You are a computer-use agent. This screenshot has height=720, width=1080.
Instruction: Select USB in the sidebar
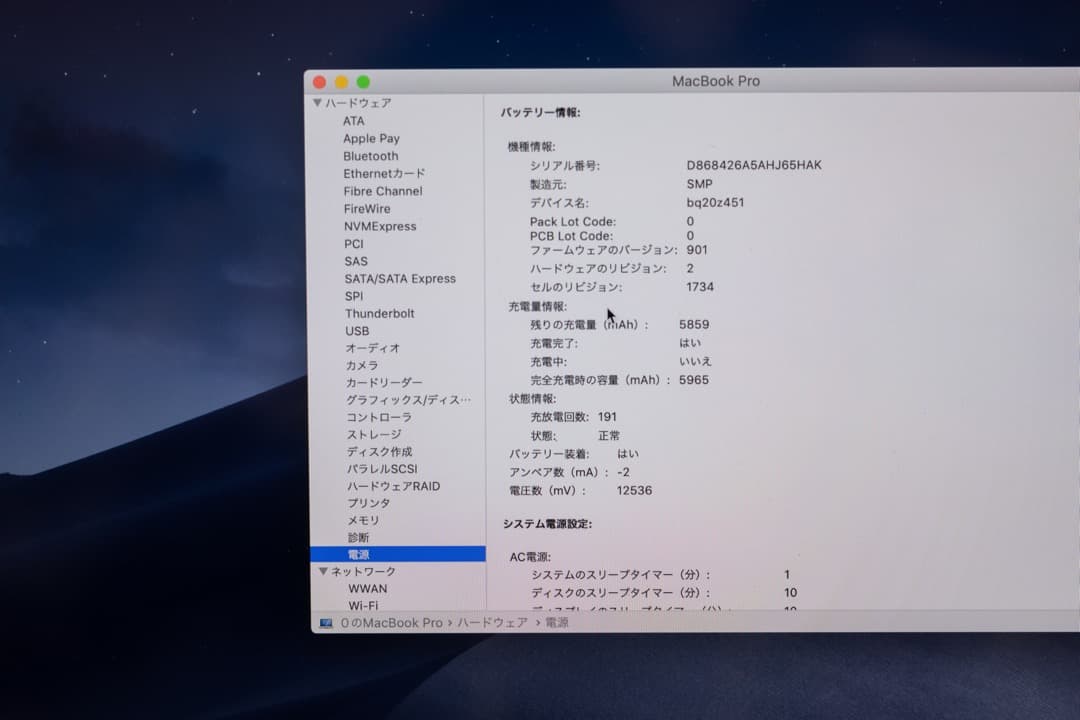pos(357,331)
